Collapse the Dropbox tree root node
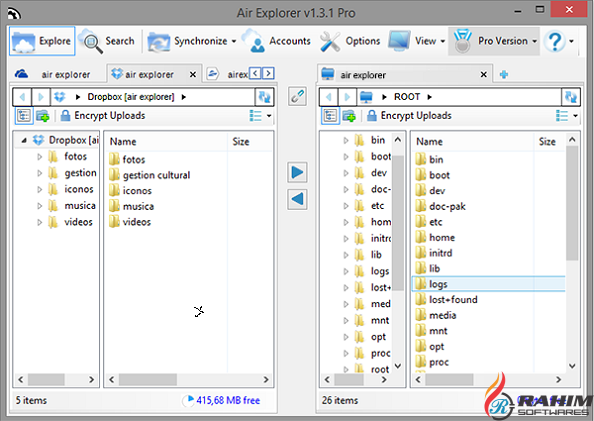This screenshot has width=594, height=421. tap(24, 141)
